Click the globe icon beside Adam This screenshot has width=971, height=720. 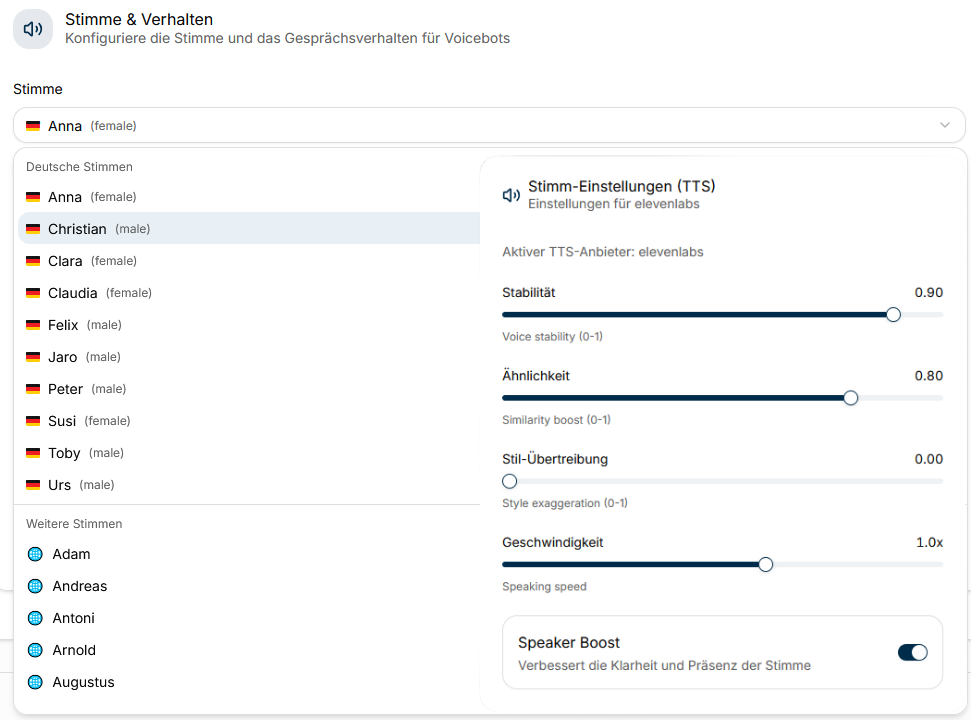pyautogui.click(x=35, y=554)
